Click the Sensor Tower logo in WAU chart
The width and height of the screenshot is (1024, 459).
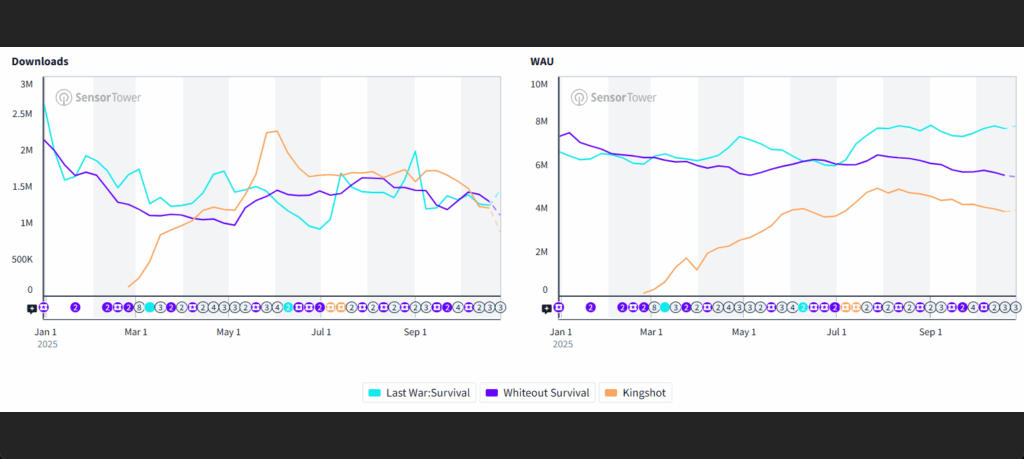614,98
